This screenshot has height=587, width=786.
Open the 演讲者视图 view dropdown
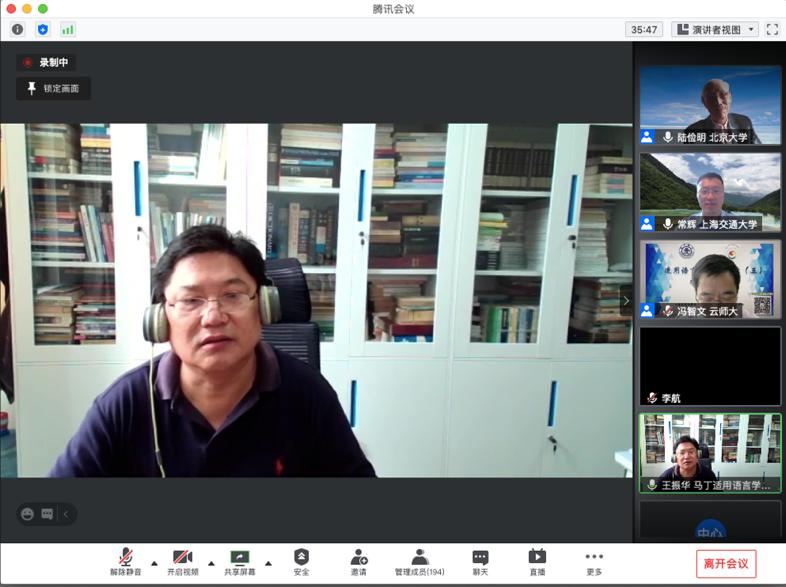click(x=715, y=29)
